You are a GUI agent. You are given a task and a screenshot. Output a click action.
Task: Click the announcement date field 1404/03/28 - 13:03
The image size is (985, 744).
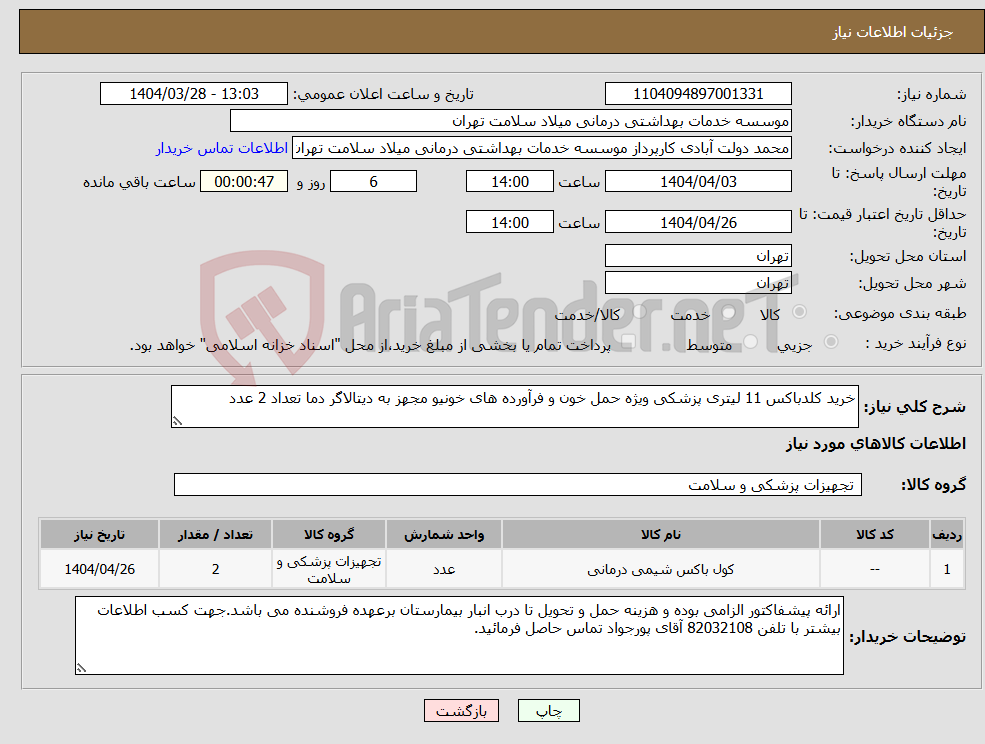193,94
